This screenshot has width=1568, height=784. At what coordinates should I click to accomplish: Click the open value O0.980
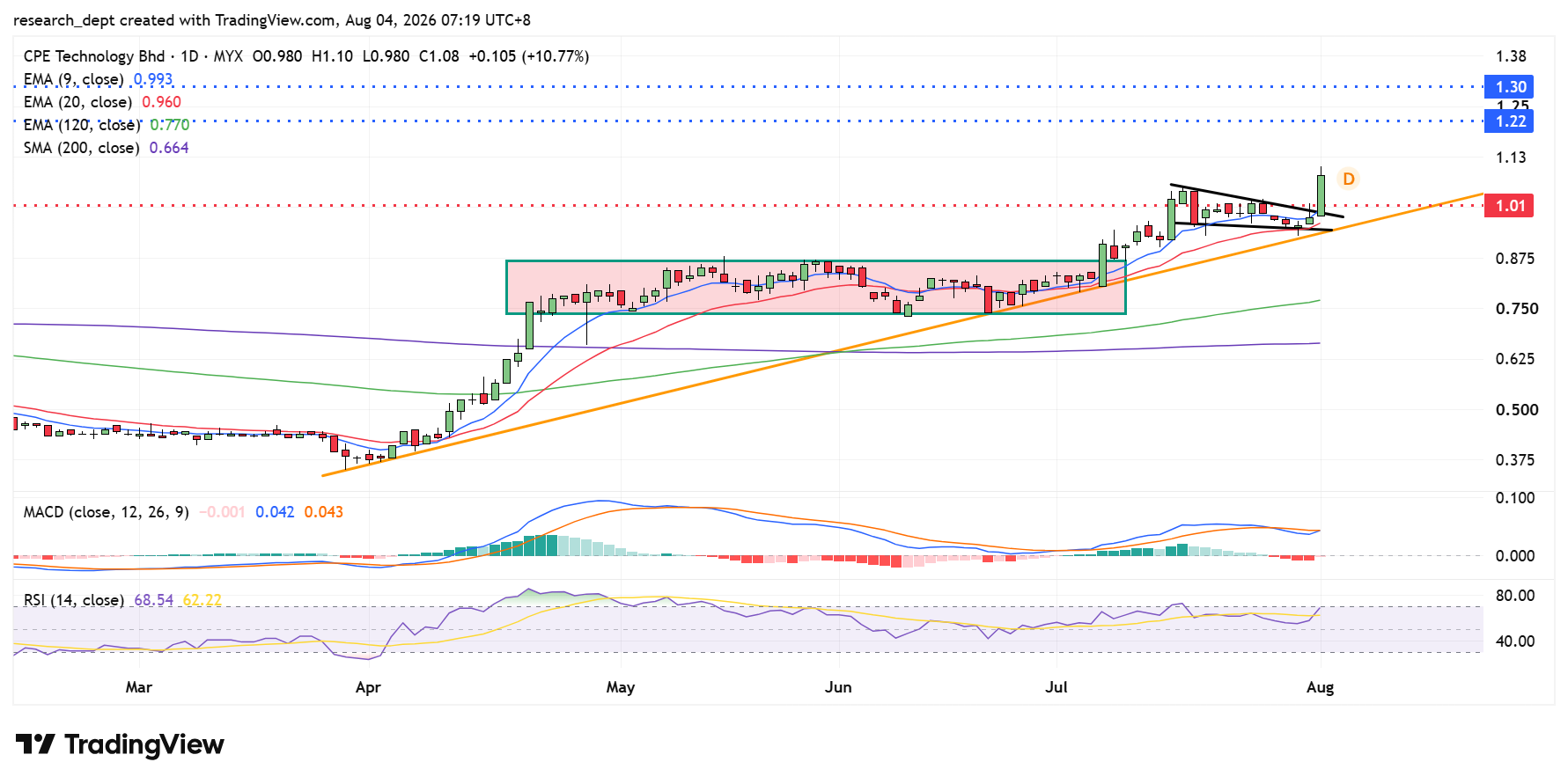tap(277, 56)
